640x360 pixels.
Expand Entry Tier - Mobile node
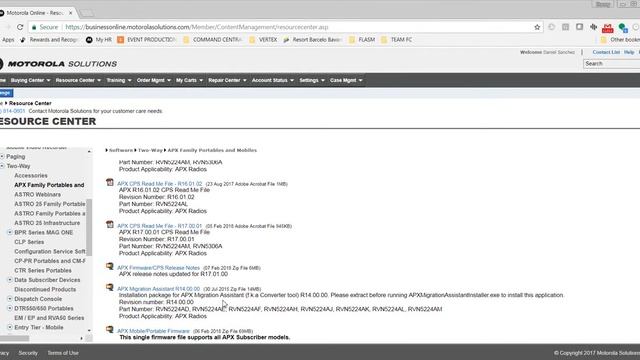click(10, 327)
